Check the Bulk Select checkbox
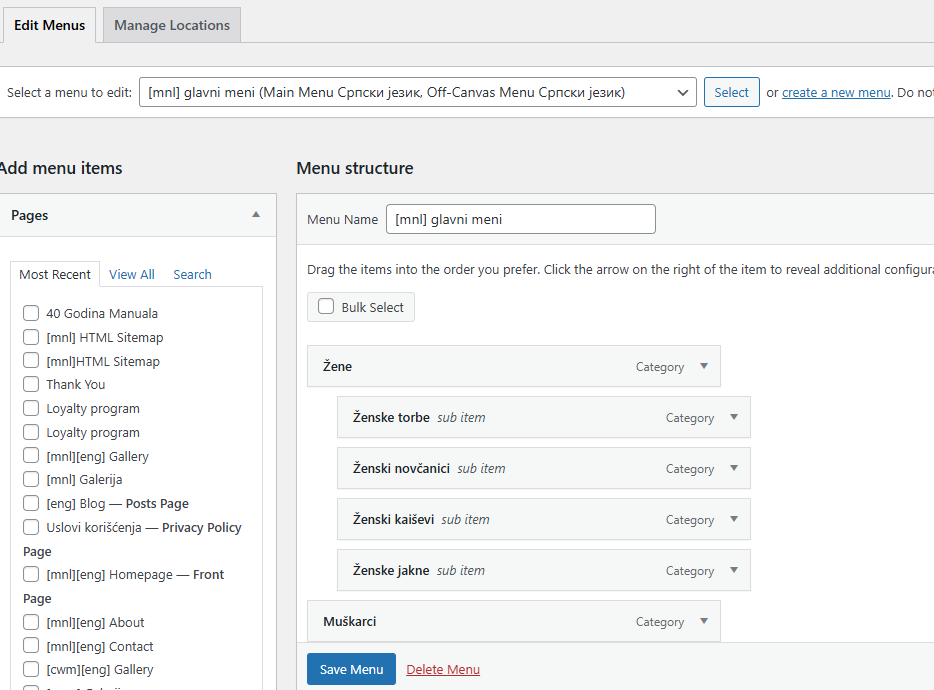Viewport: 934px width, 690px height. point(326,307)
